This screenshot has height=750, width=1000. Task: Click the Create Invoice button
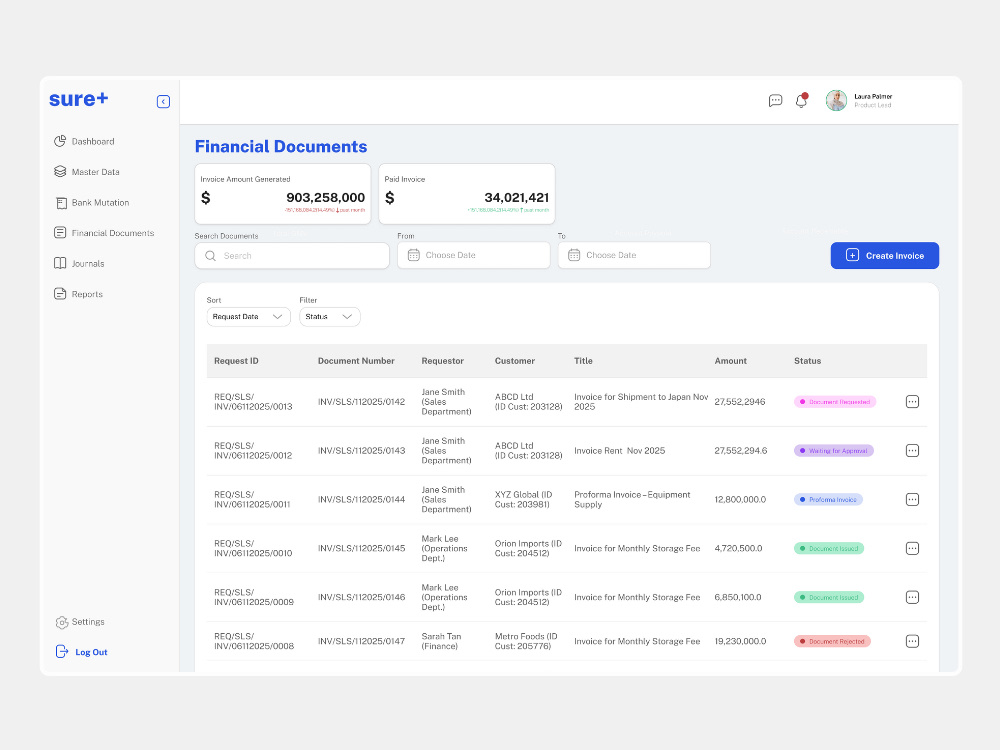885,256
